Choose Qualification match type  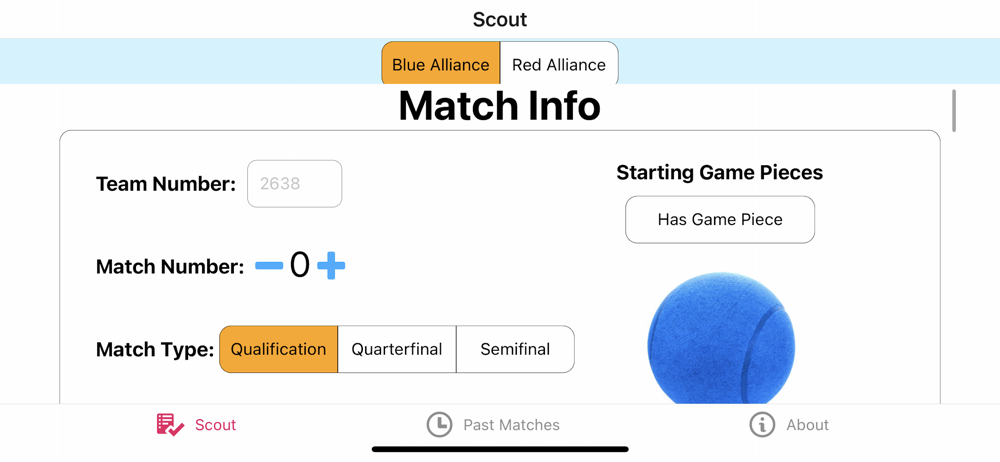tap(279, 349)
